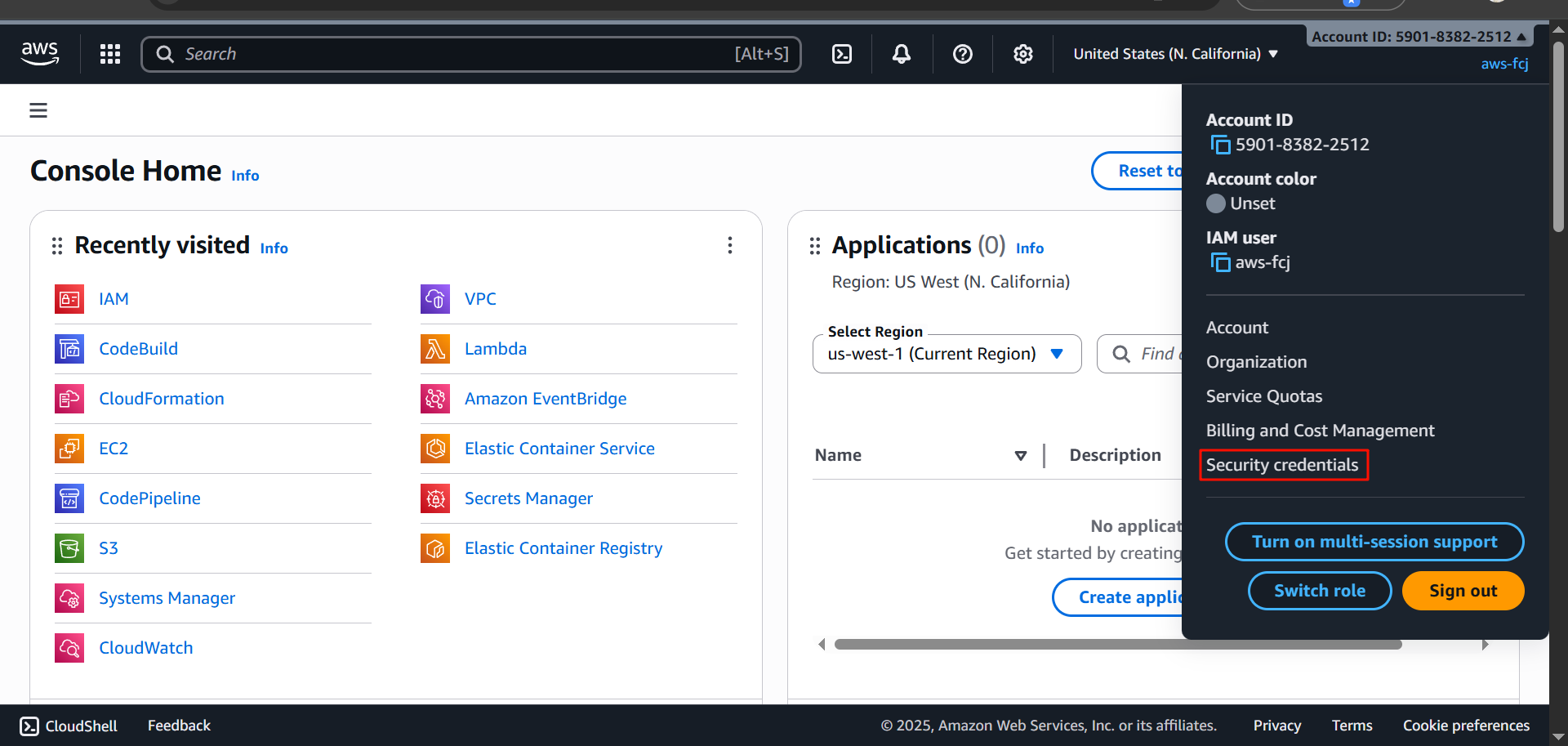
Task: Open Recently visited widget options menu
Action: point(730,245)
